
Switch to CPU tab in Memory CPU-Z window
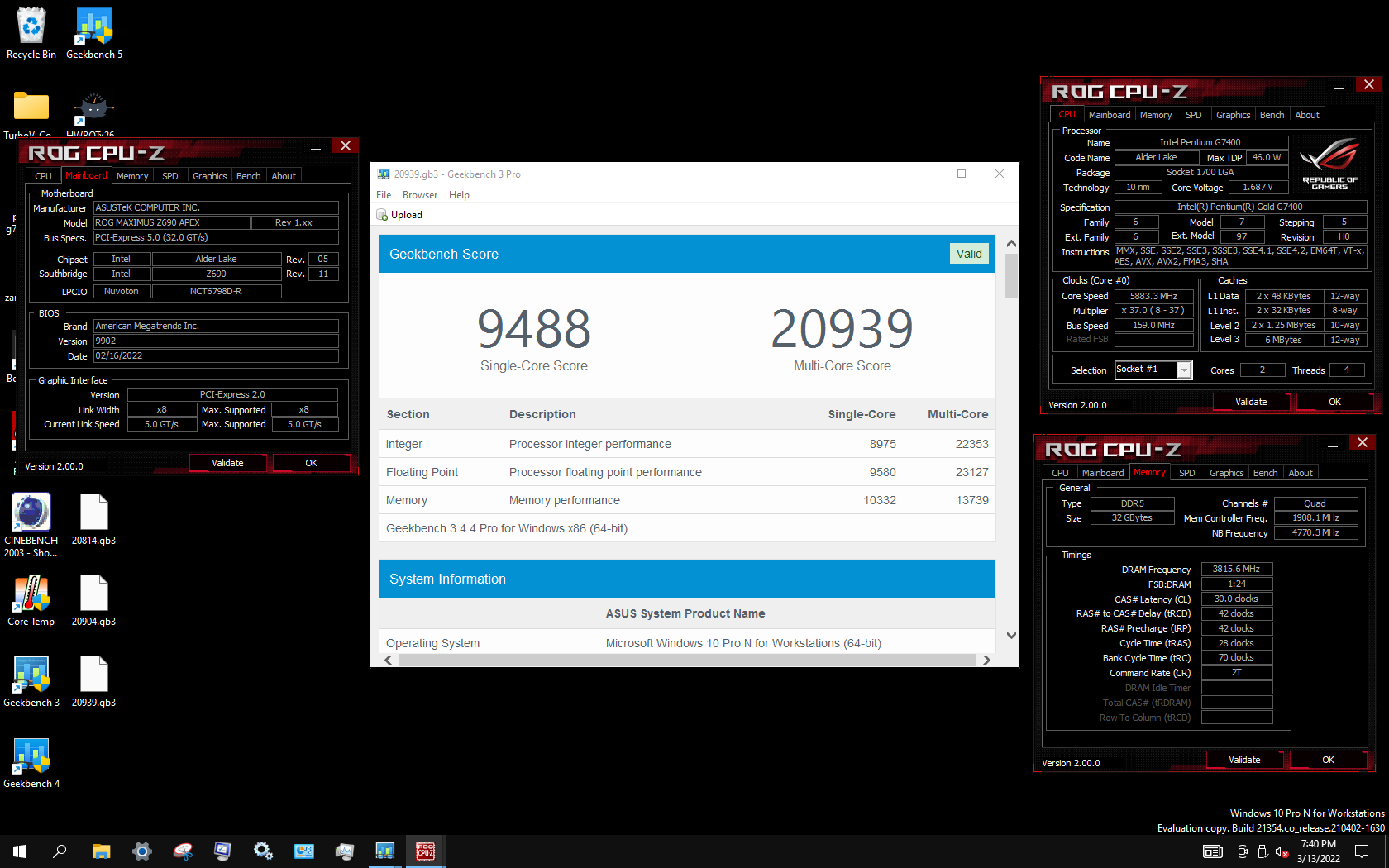(1060, 473)
